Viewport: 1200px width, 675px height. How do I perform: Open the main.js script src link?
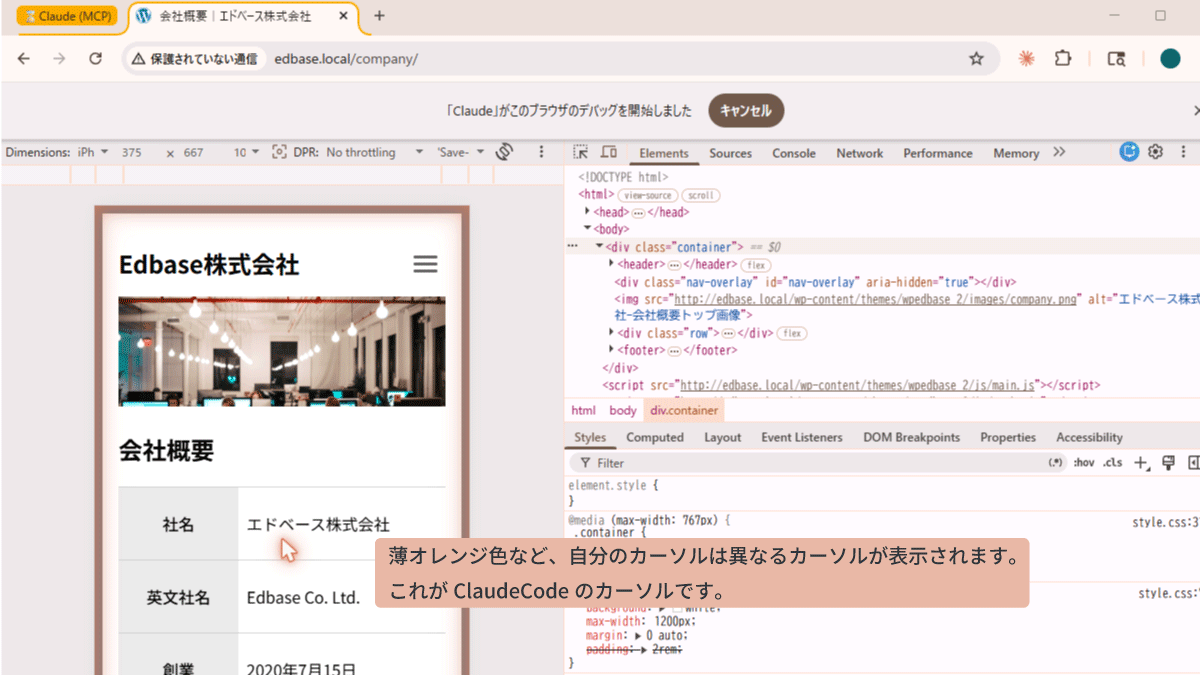[x=857, y=384]
